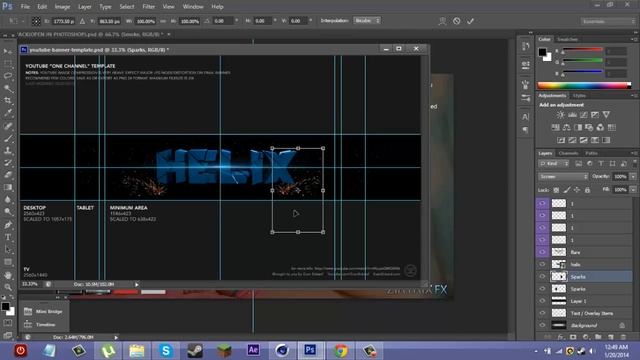Select the Path Selection tool

(x=7, y=249)
